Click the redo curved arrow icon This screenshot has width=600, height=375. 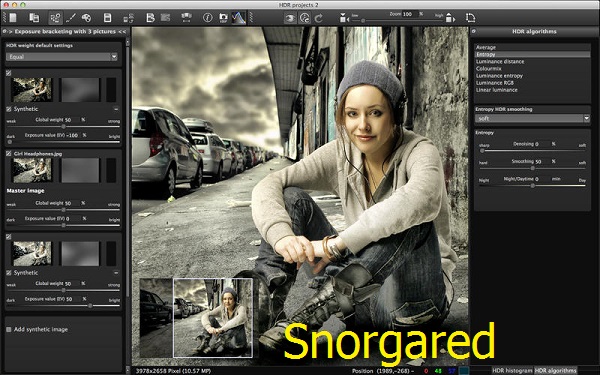coord(318,18)
